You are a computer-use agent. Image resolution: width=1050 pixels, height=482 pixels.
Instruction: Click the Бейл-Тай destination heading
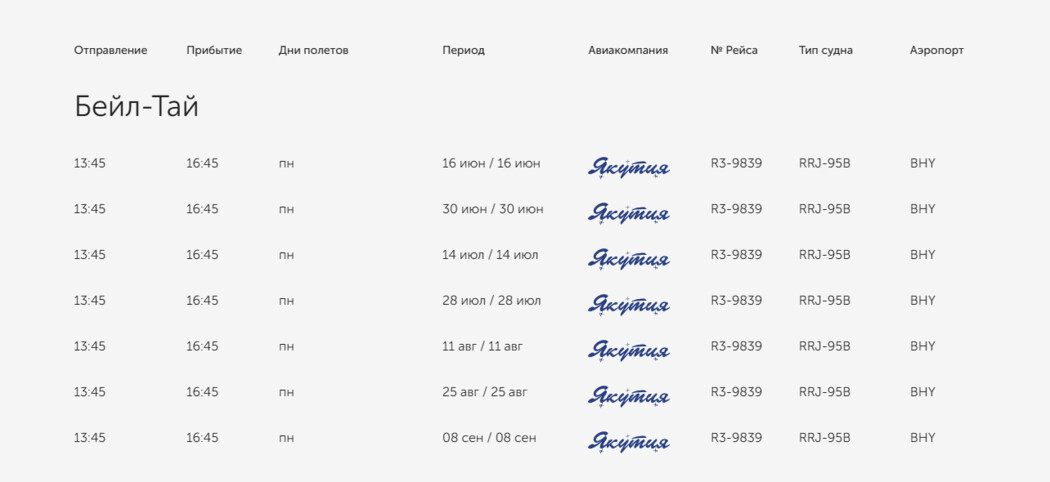click(x=137, y=107)
